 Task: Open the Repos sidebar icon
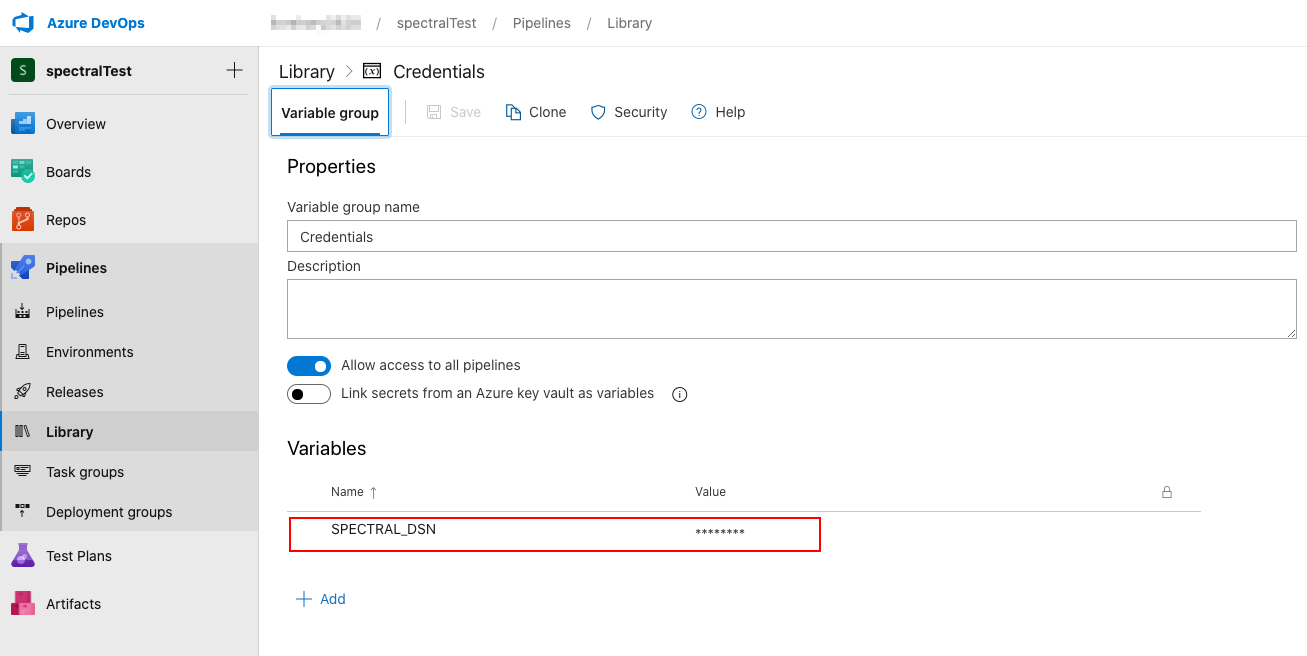pos(23,220)
